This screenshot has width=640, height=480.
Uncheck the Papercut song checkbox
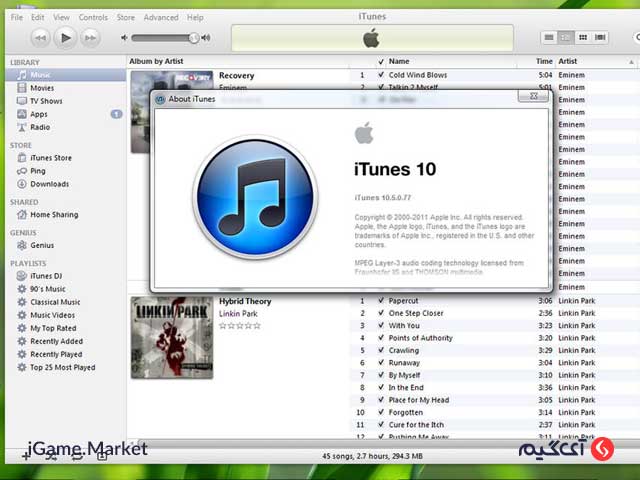[x=381, y=301]
